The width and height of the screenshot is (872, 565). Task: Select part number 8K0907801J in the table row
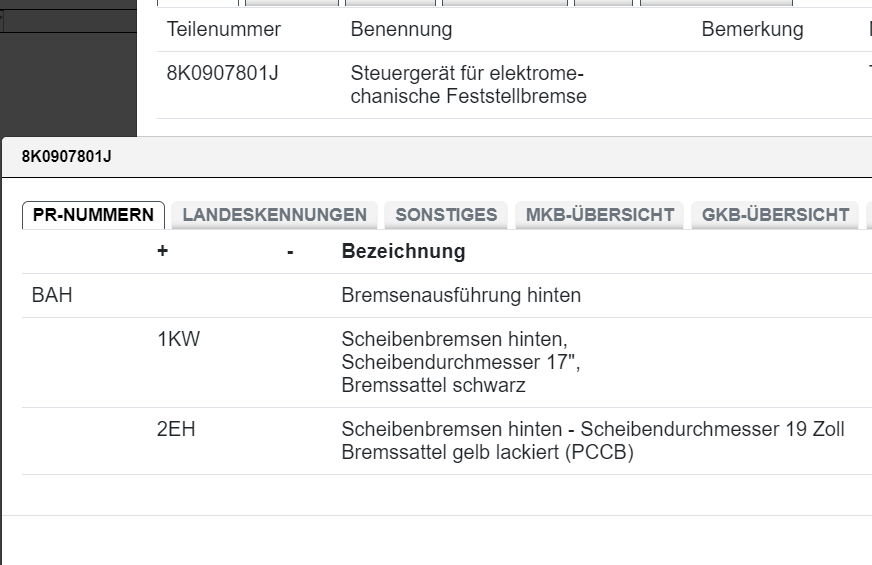coord(223,74)
